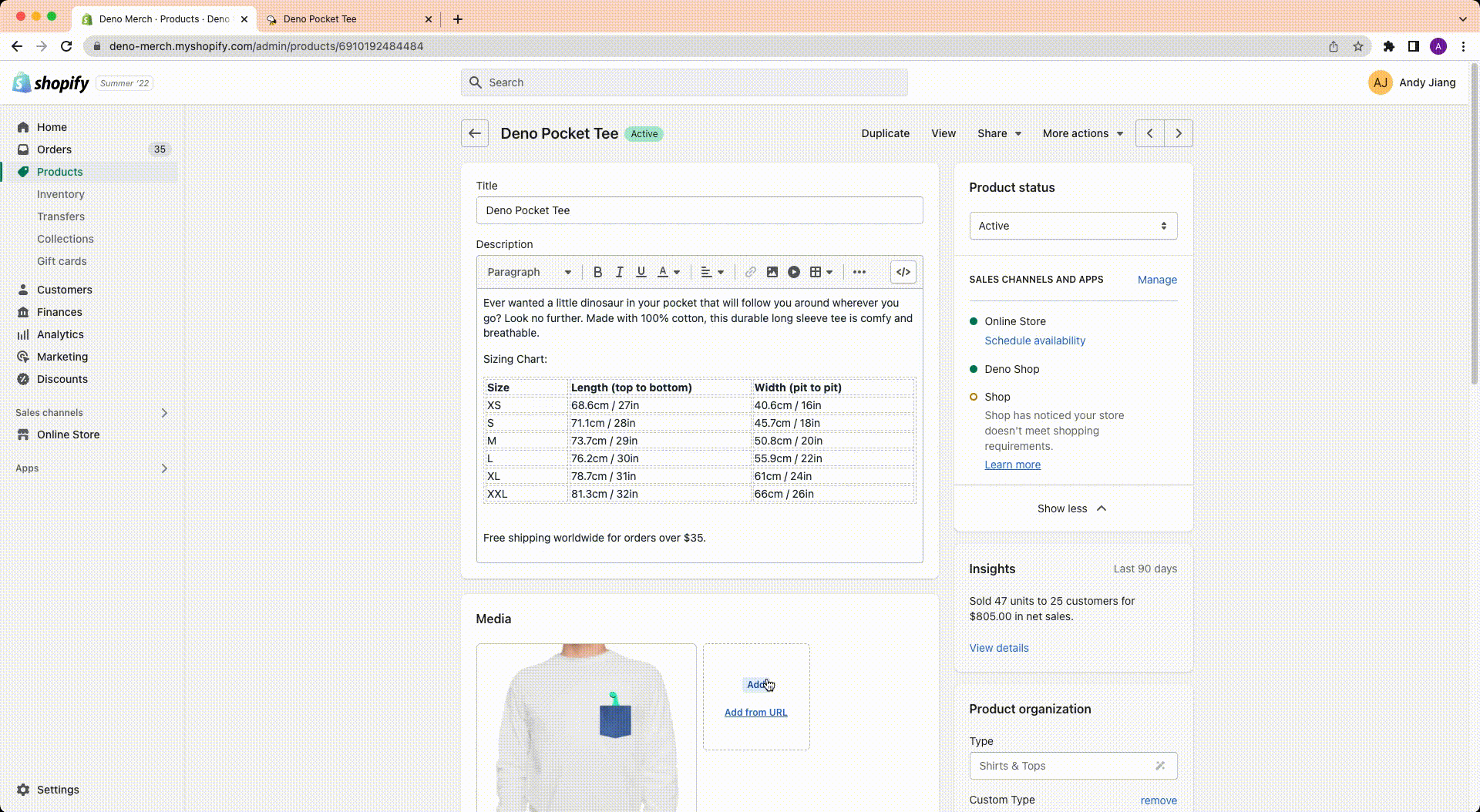Toggle italic formatting in description toolbar
The height and width of the screenshot is (812, 1480).
tap(619, 272)
